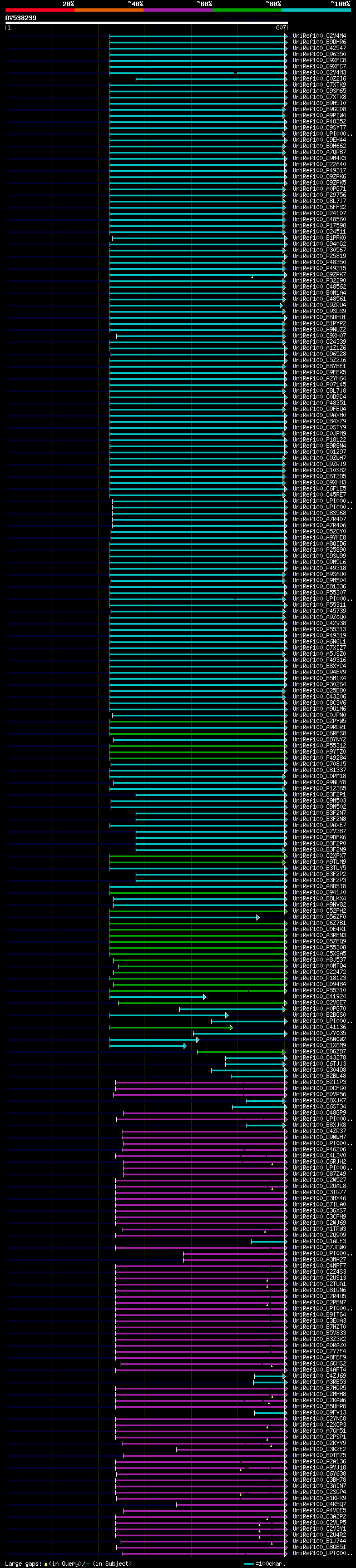Open hit UniRef100_Q2V4M4
Viewport: 356px width, 1568px height.
pos(319,36)
